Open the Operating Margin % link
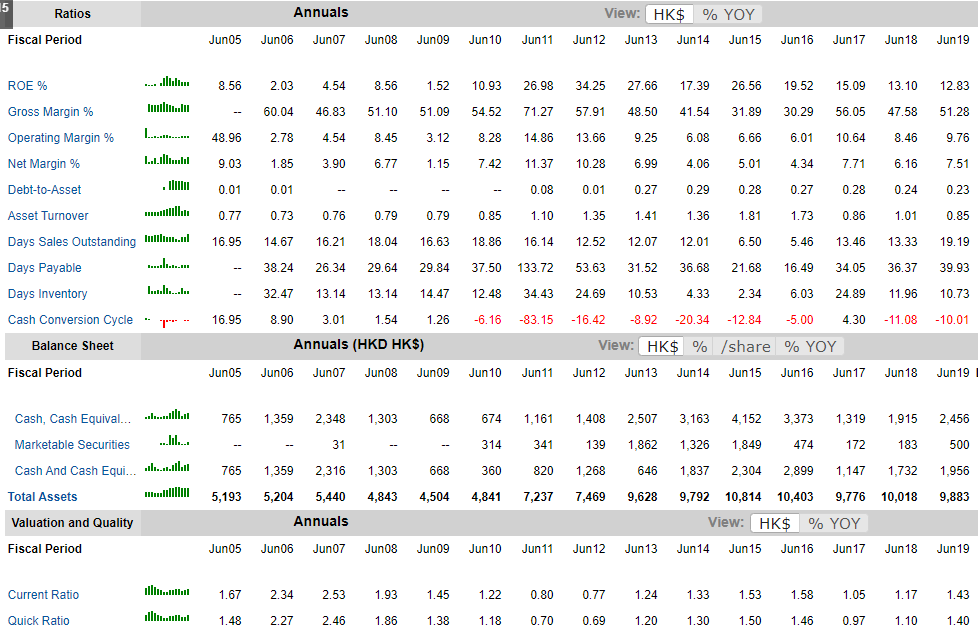This screenshot has width=978, height=634. [61, 138]
